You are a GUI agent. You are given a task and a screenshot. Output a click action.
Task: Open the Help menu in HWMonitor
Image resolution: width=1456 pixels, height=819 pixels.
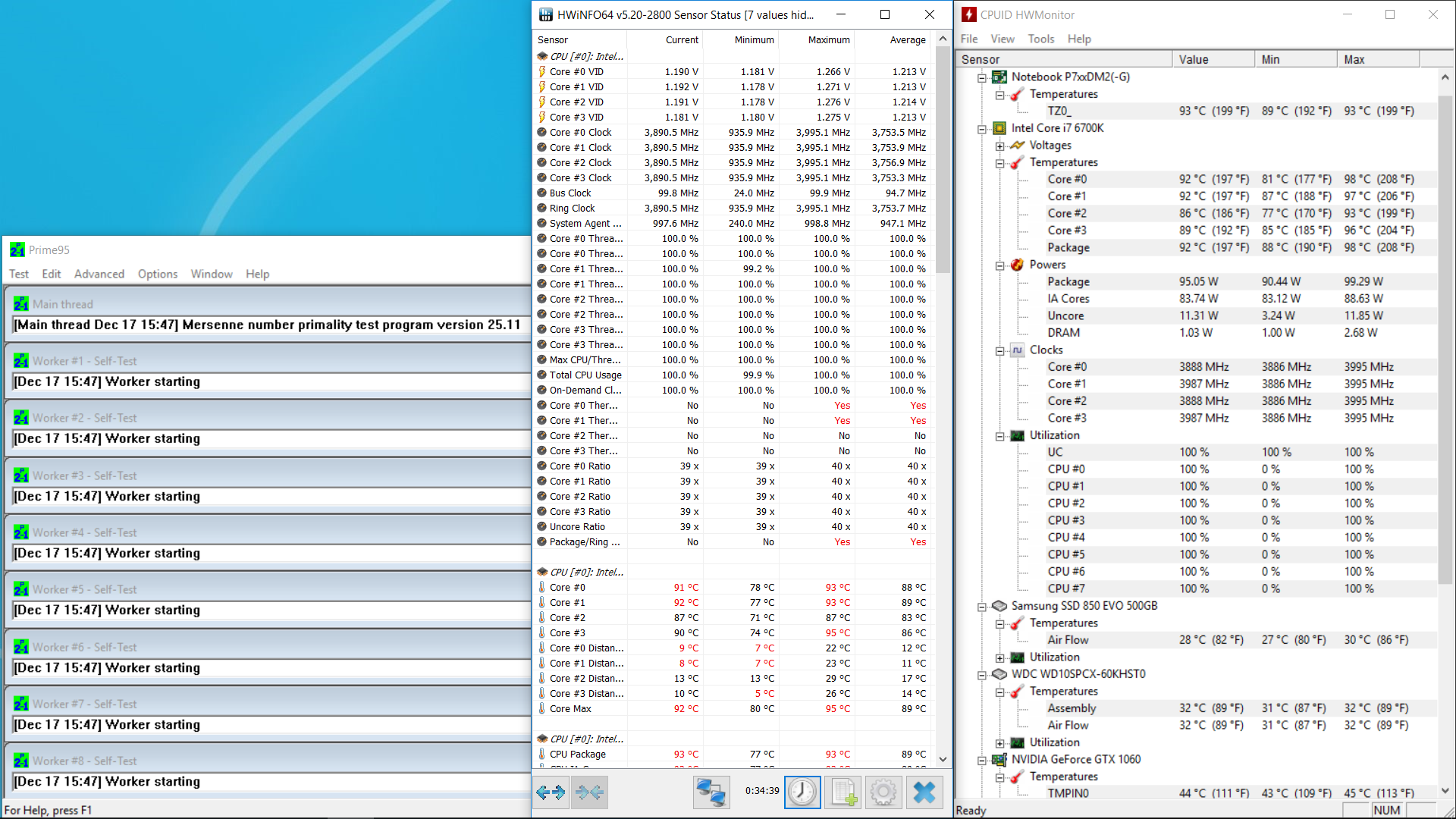[1079, 39]
